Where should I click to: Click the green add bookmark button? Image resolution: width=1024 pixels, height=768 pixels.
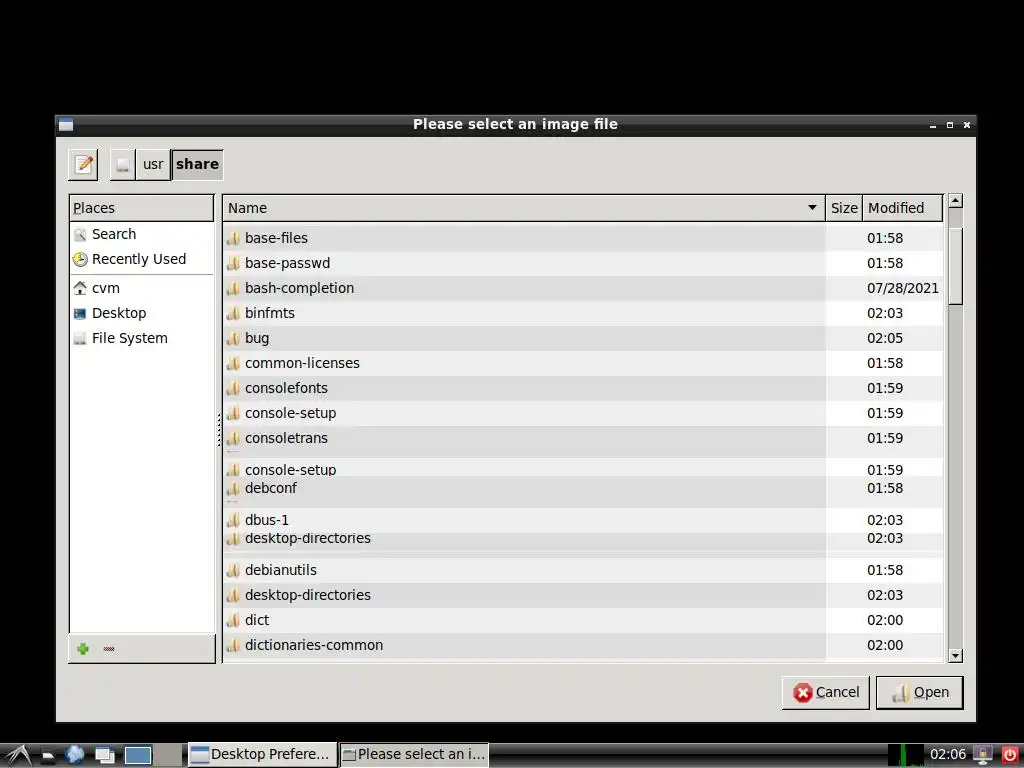pos(83,648)
